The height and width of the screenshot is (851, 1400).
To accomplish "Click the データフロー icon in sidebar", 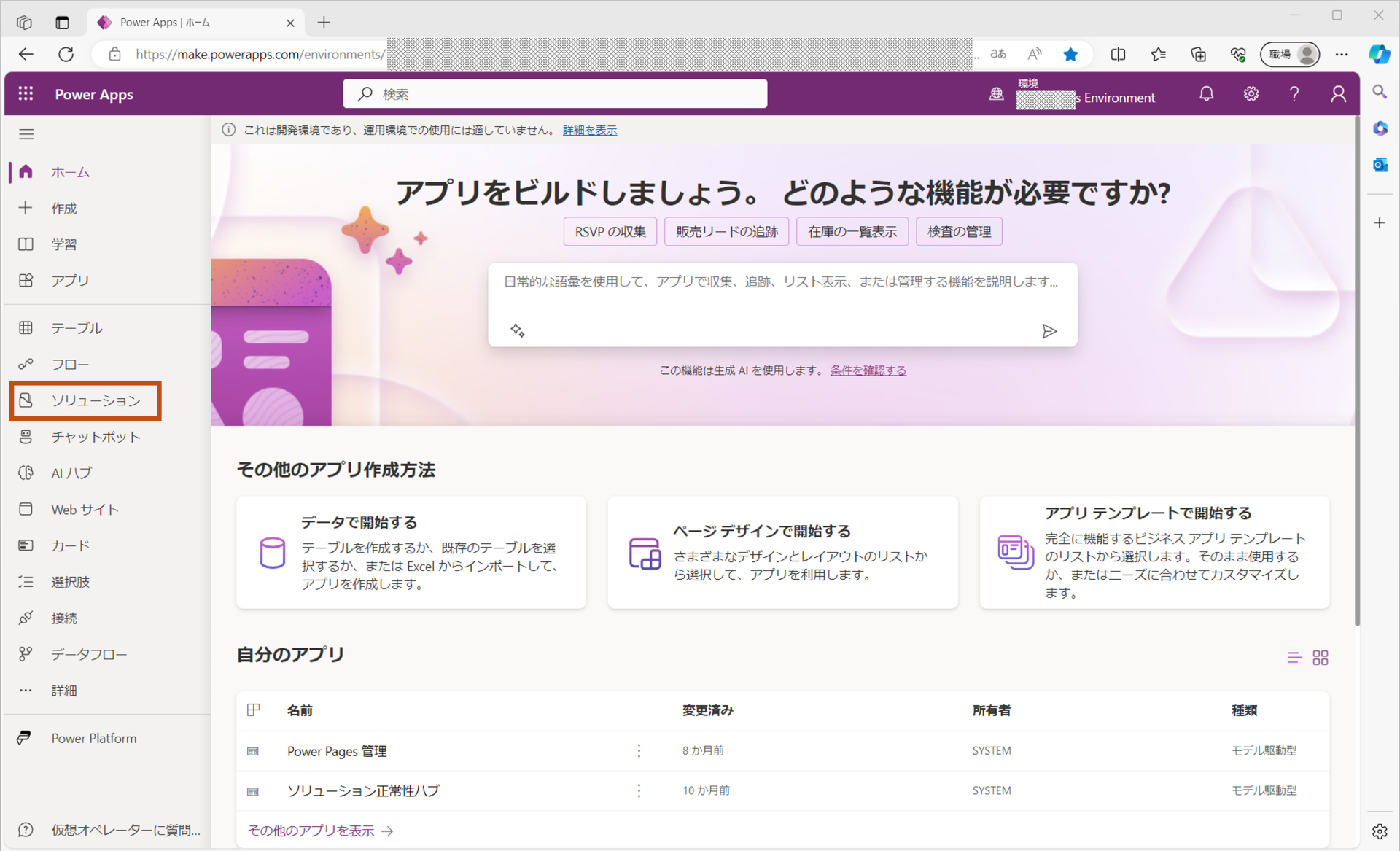I will 26,654.
